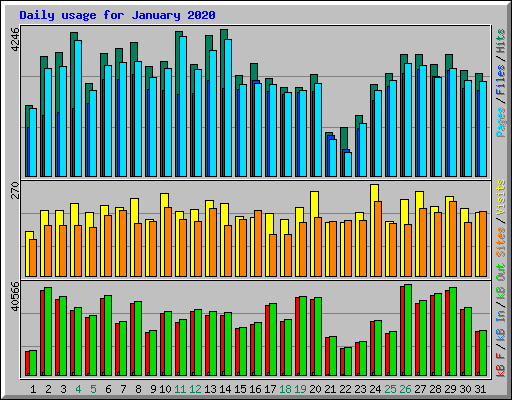Viewport: 512px width, 400px height.
Task: Click day label 15 on the axis
Action: (240, 389)
